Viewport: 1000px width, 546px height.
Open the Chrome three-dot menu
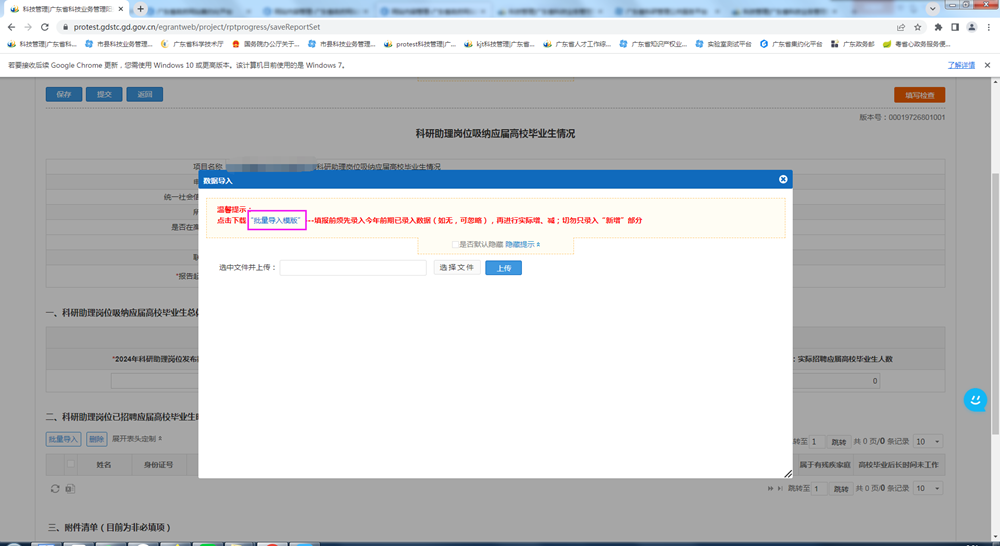click(x=989, y=27)
